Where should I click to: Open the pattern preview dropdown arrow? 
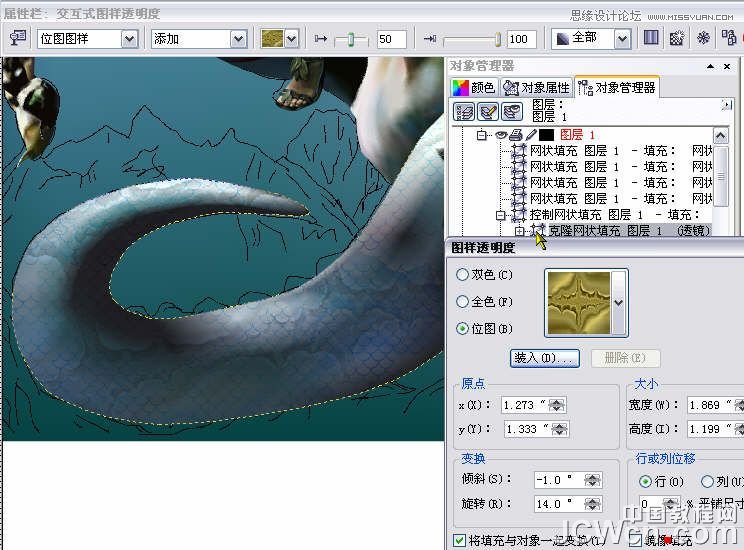tap(619, 303)
